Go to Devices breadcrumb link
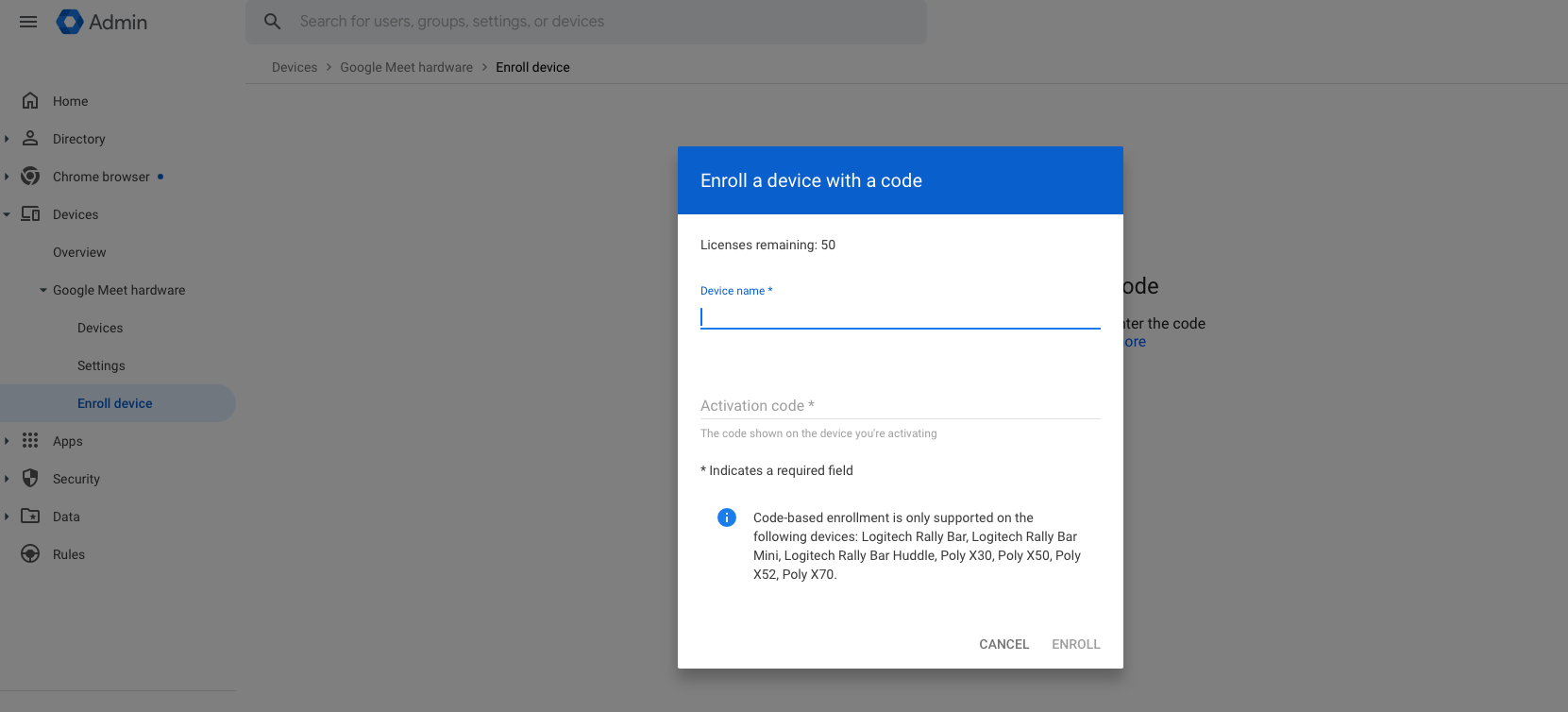Image resolution: width=1568 pixels, height=712 pixels. click(295, 67)
